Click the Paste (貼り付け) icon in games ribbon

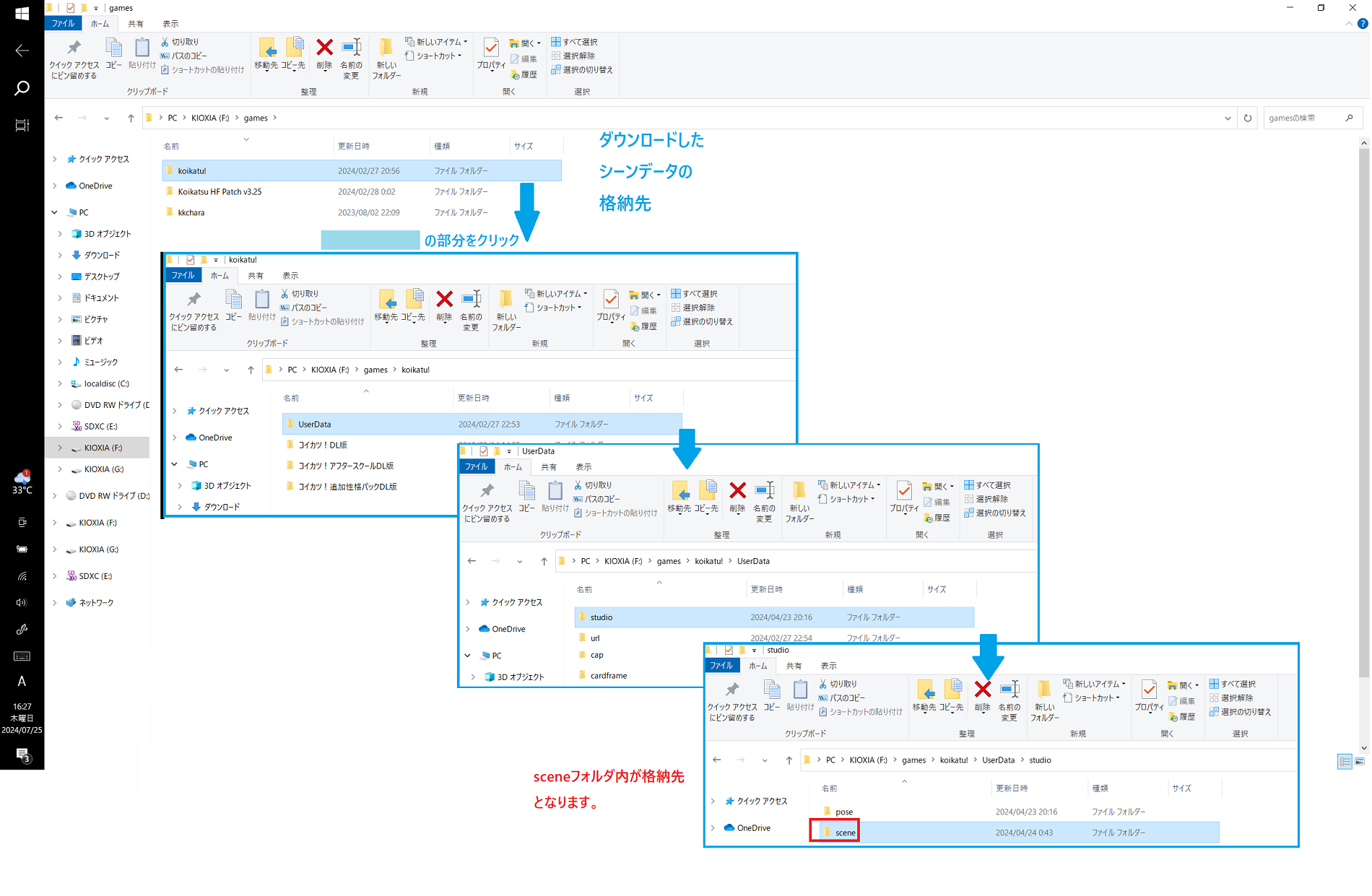[142, 54]
